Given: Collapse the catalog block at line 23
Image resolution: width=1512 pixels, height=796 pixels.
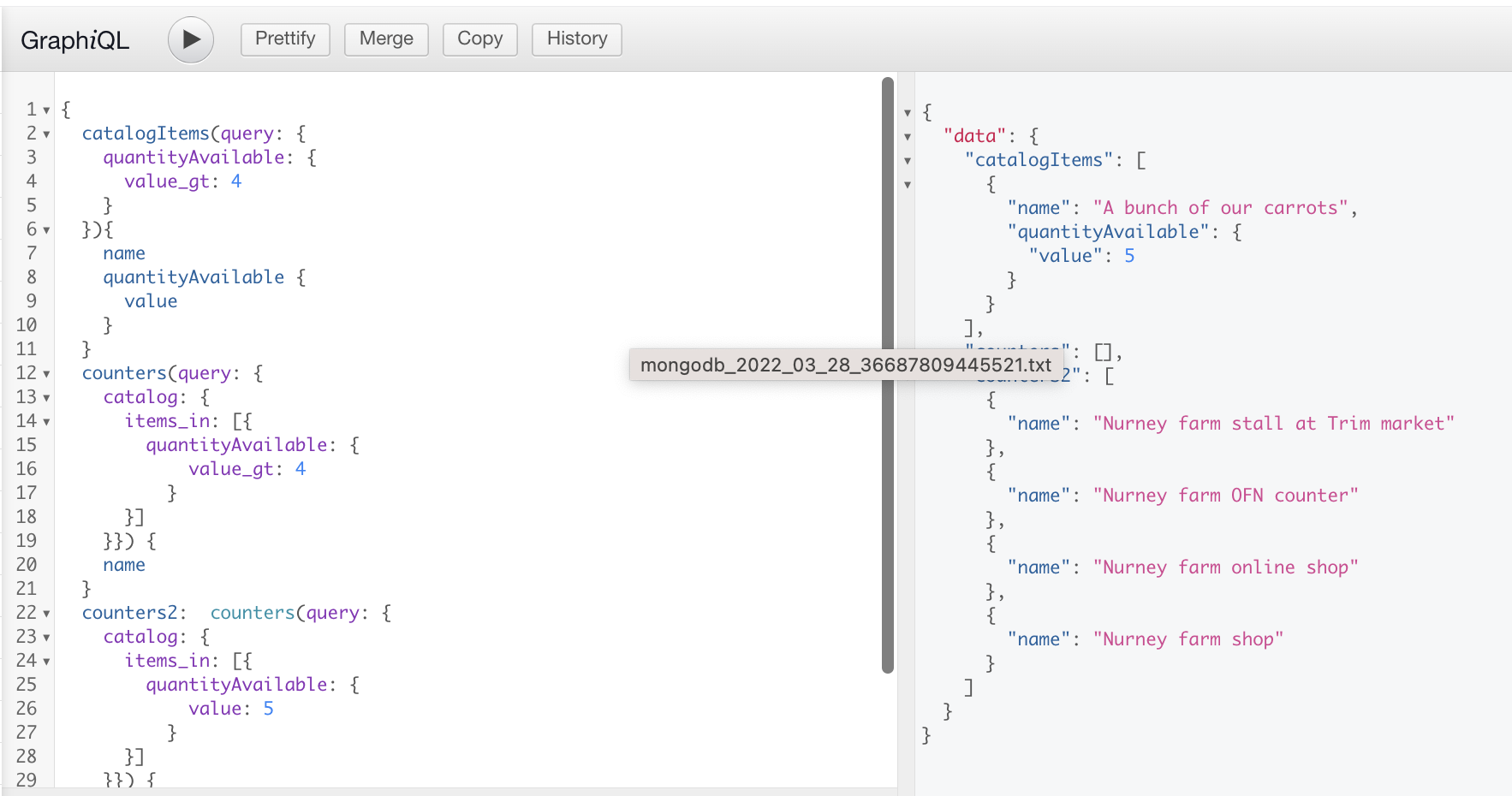Looking at the screenshot, I should pos(46,638).
